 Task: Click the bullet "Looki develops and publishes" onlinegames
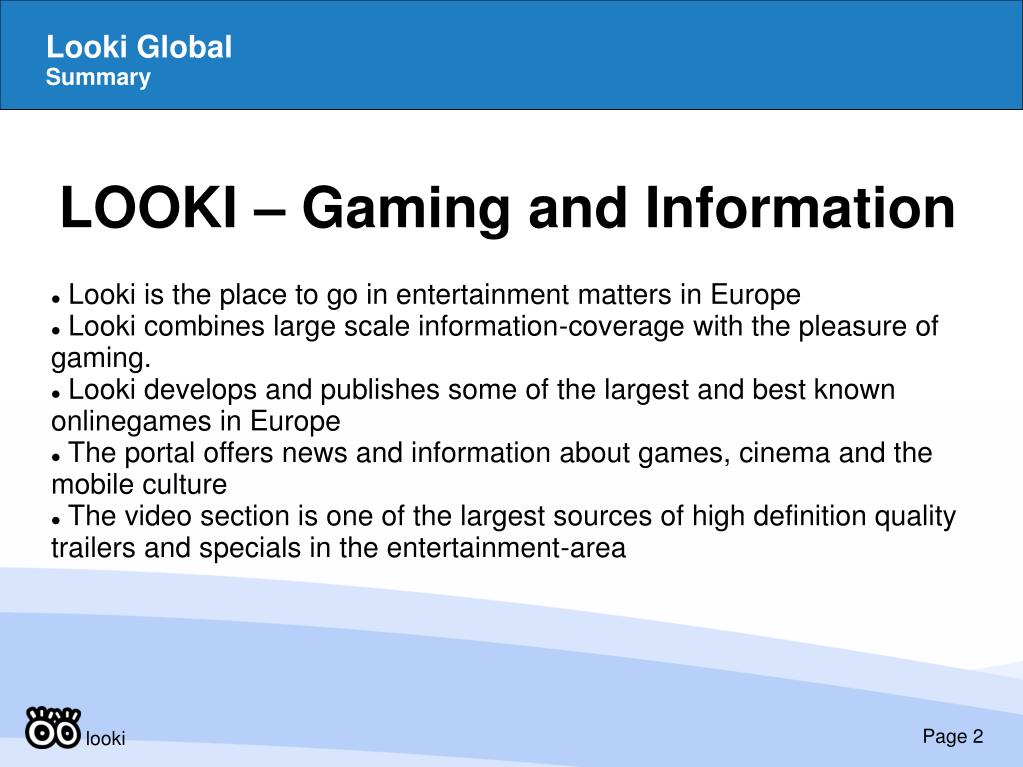[x=473, y=405]
